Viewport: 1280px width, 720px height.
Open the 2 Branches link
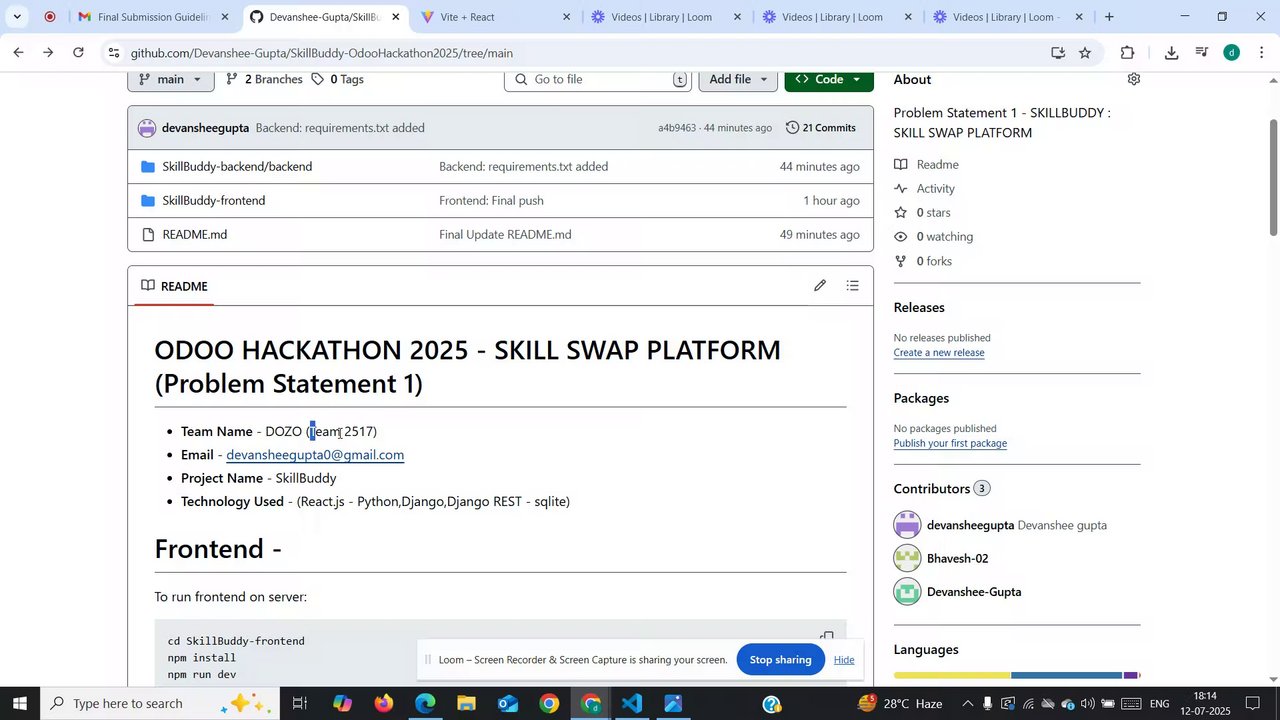[x=264, y=79]
